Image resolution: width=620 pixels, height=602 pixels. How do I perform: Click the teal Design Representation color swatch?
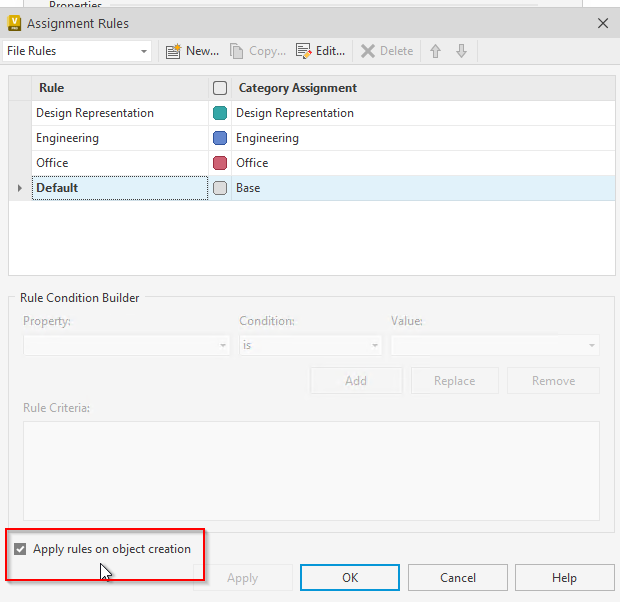click(x=220, y=113)
